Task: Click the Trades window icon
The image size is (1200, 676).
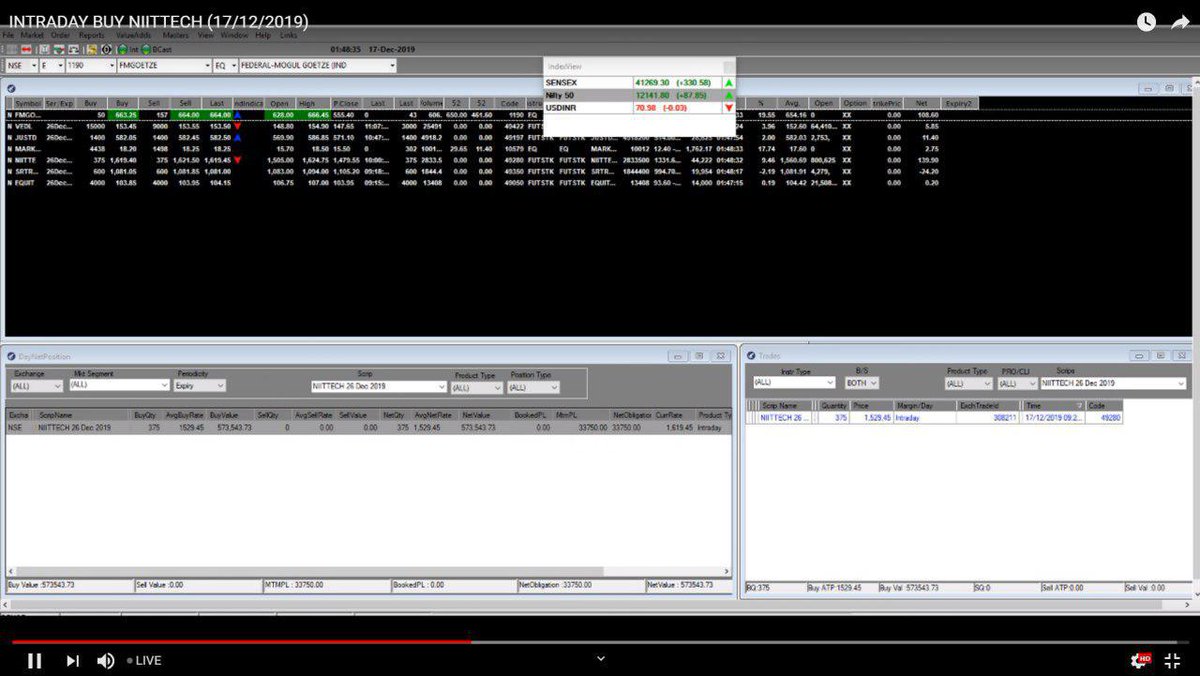Action: click(751, 355)
